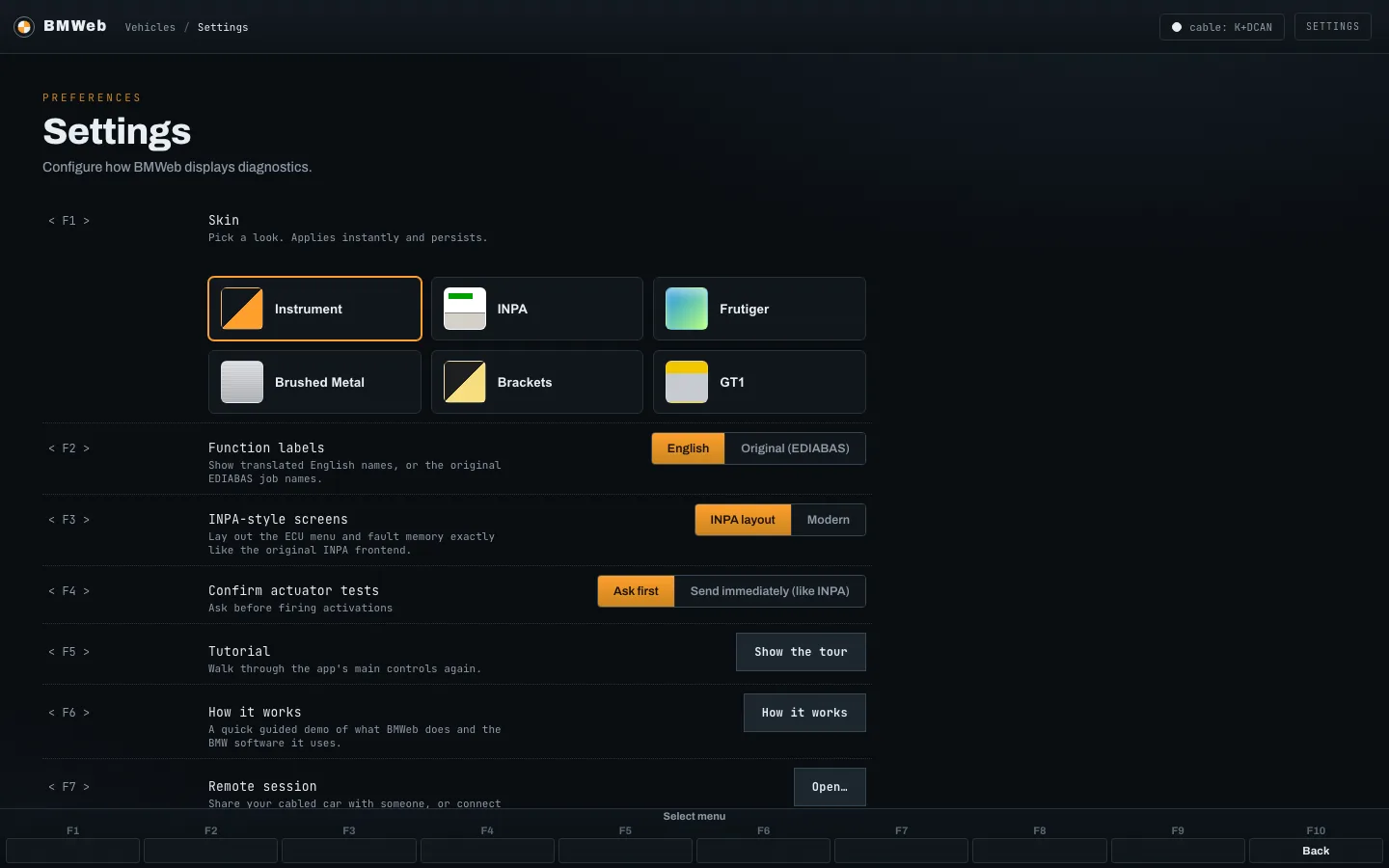
Task: Select the Brushed Metal skin name
Action: pyautogui.click(x=320, y=382)
